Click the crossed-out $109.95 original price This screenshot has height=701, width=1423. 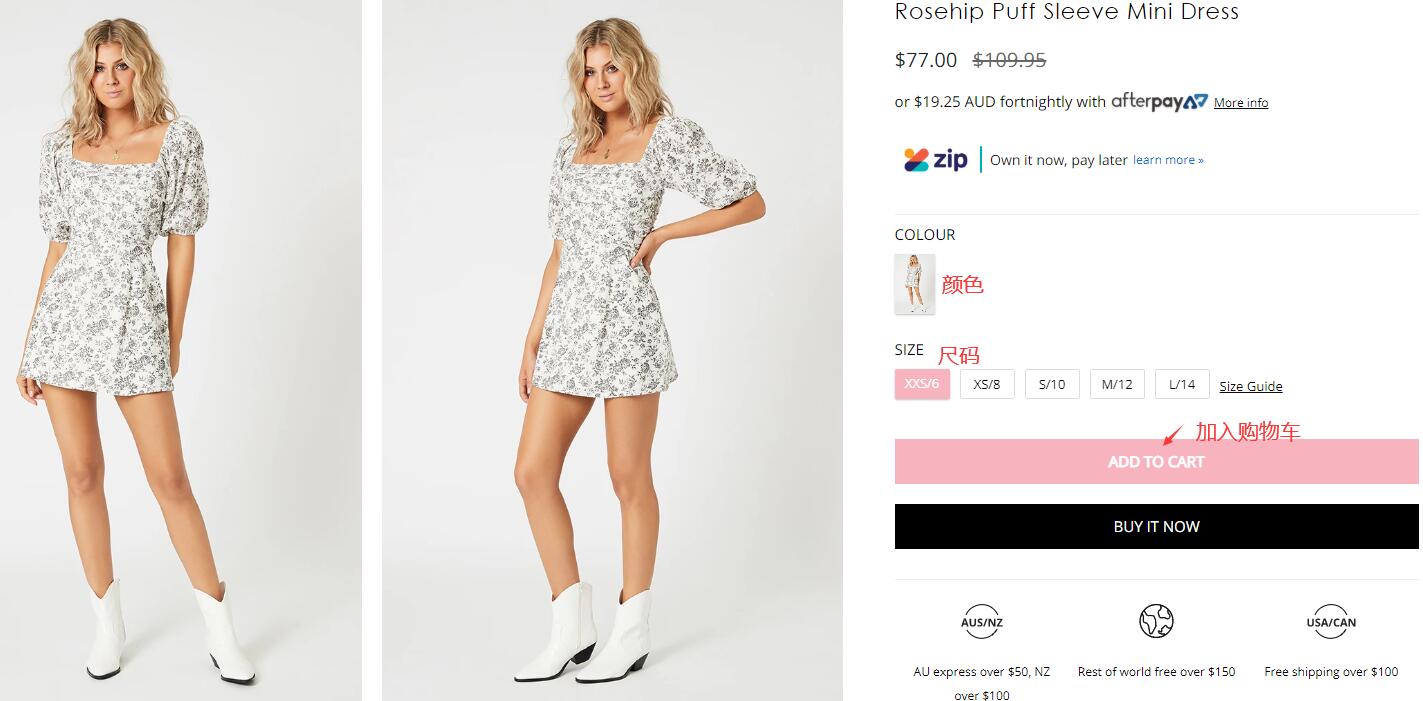(1009, 60)
